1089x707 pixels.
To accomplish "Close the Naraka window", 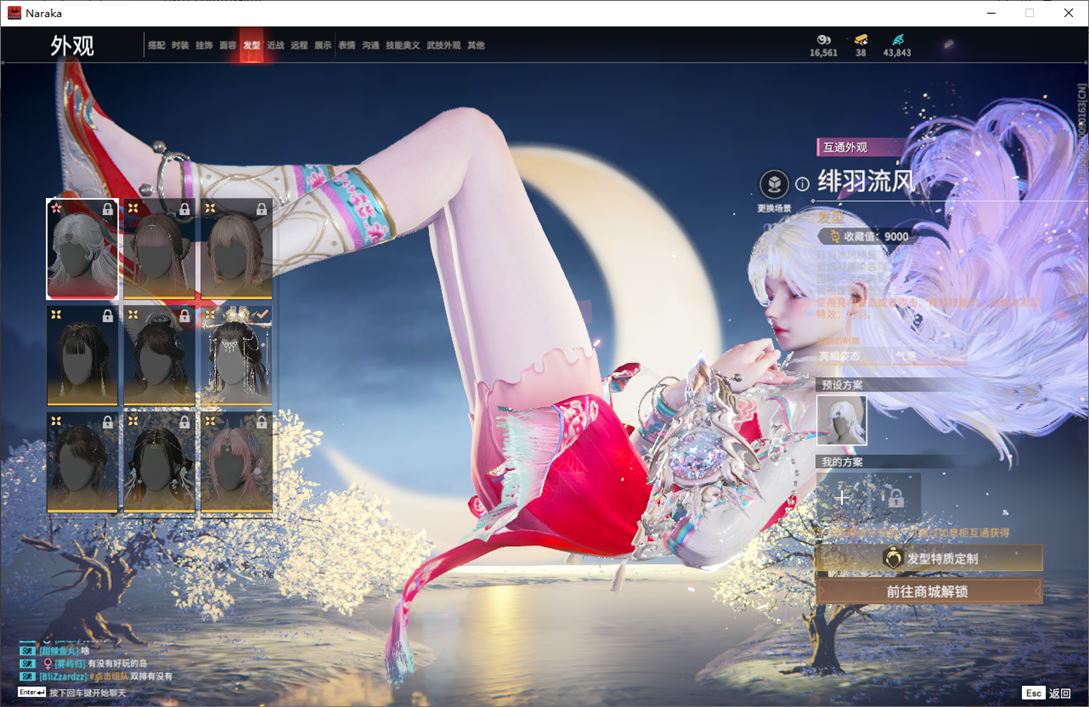I will tap(1069, 13).
